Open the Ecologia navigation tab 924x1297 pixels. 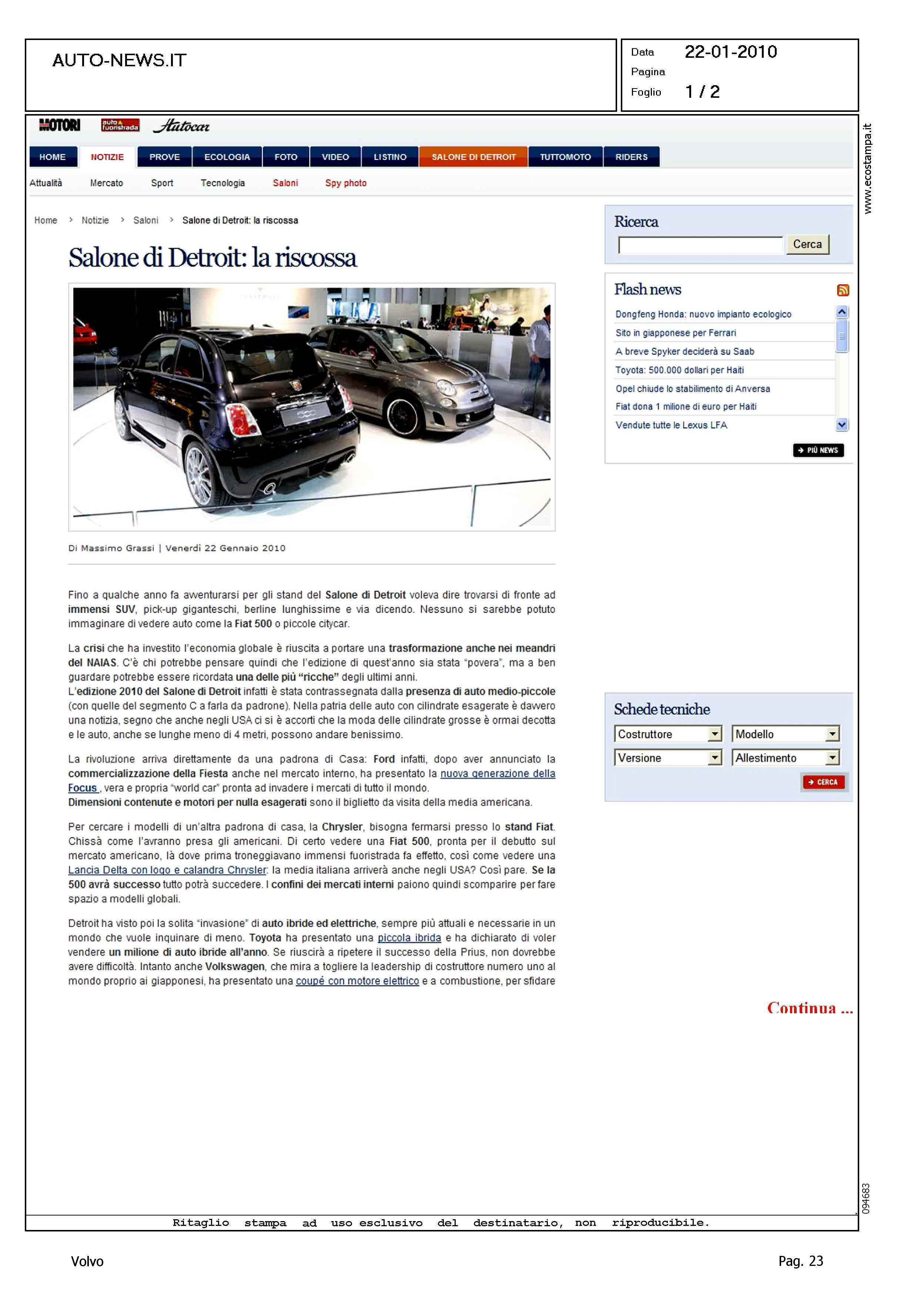click(x=227, y=157)
